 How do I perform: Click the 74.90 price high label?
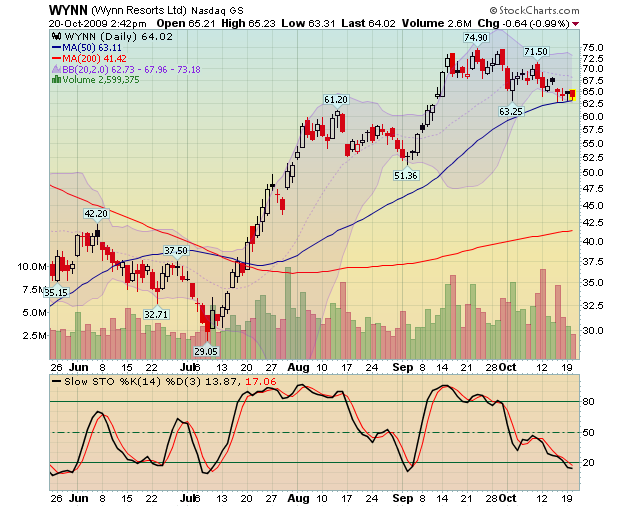tap(476, 38)
